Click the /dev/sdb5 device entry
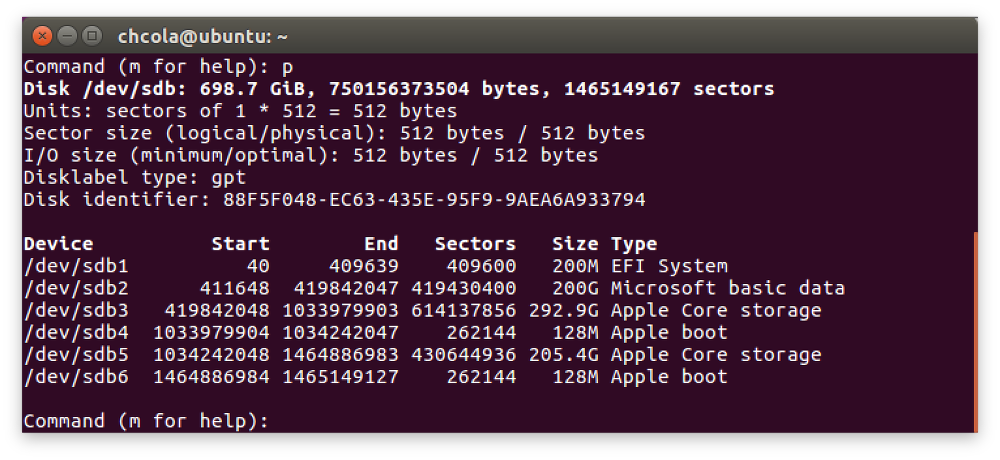This screenshot has width=1000, height=460. (x=76, y=355)
